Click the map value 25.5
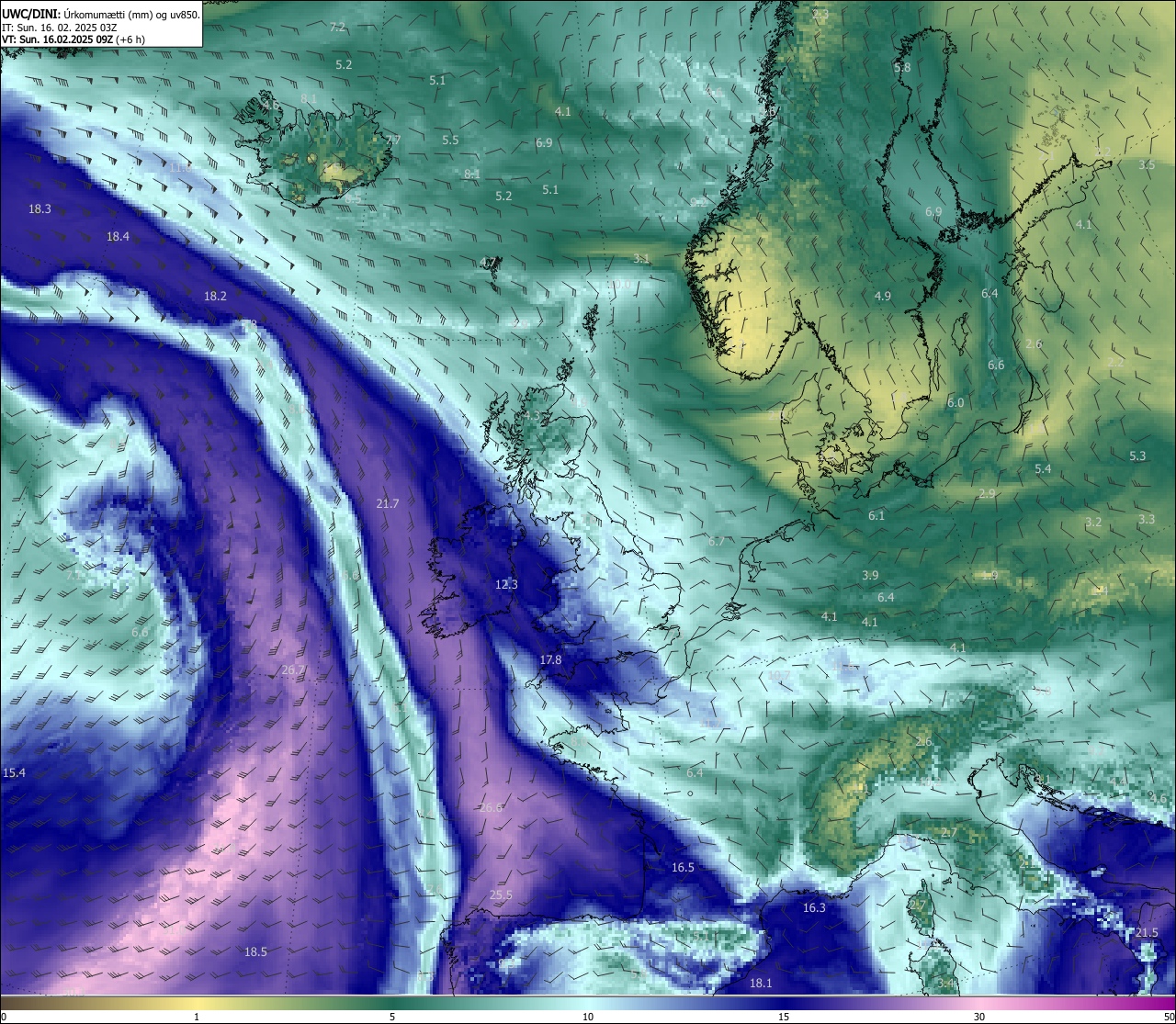Viewport: 1176px width, 1024px height. pyautogui.click(x=501, y=895)
